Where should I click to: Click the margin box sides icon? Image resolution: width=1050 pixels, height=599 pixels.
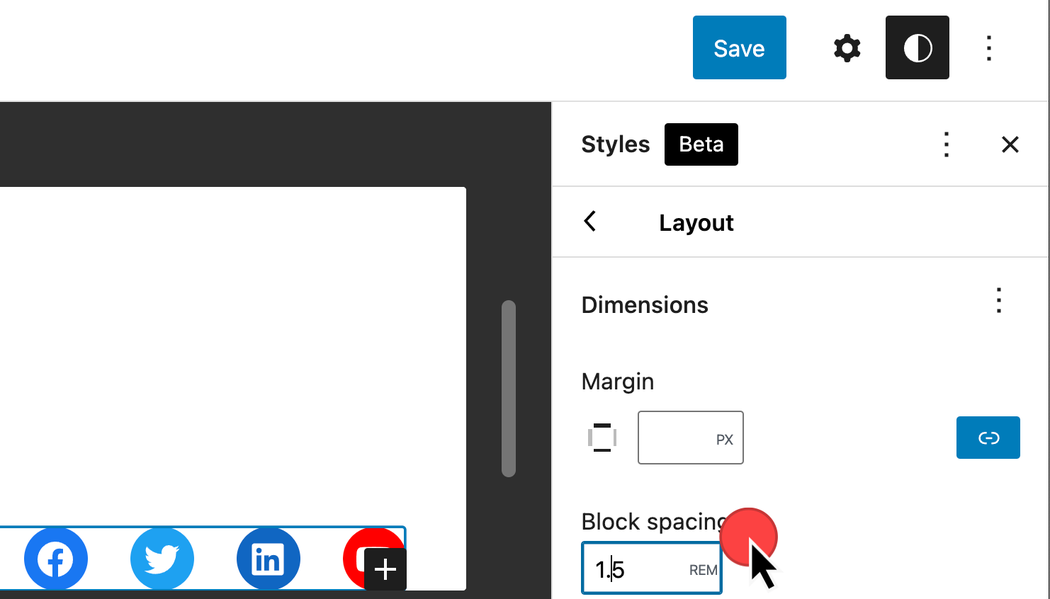coord(602,438)
